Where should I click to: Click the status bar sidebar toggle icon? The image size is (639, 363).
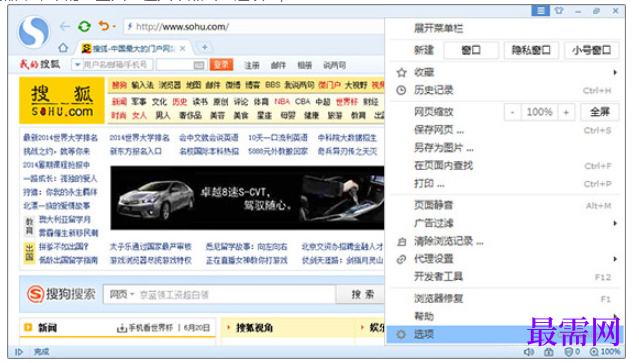pyautogui.click(x=19, y=352)
